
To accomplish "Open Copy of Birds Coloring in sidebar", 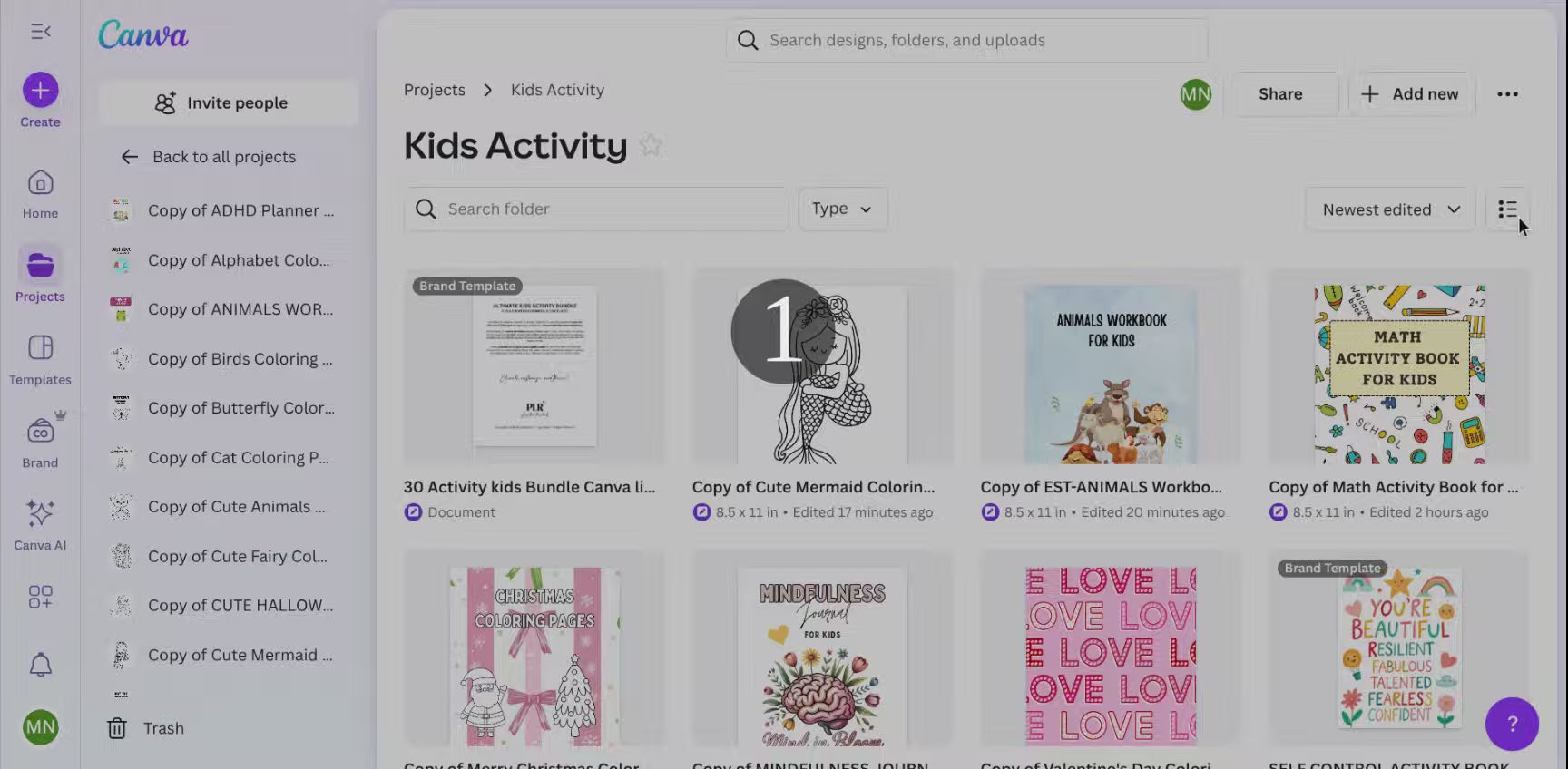I will (x=227, y=359).
